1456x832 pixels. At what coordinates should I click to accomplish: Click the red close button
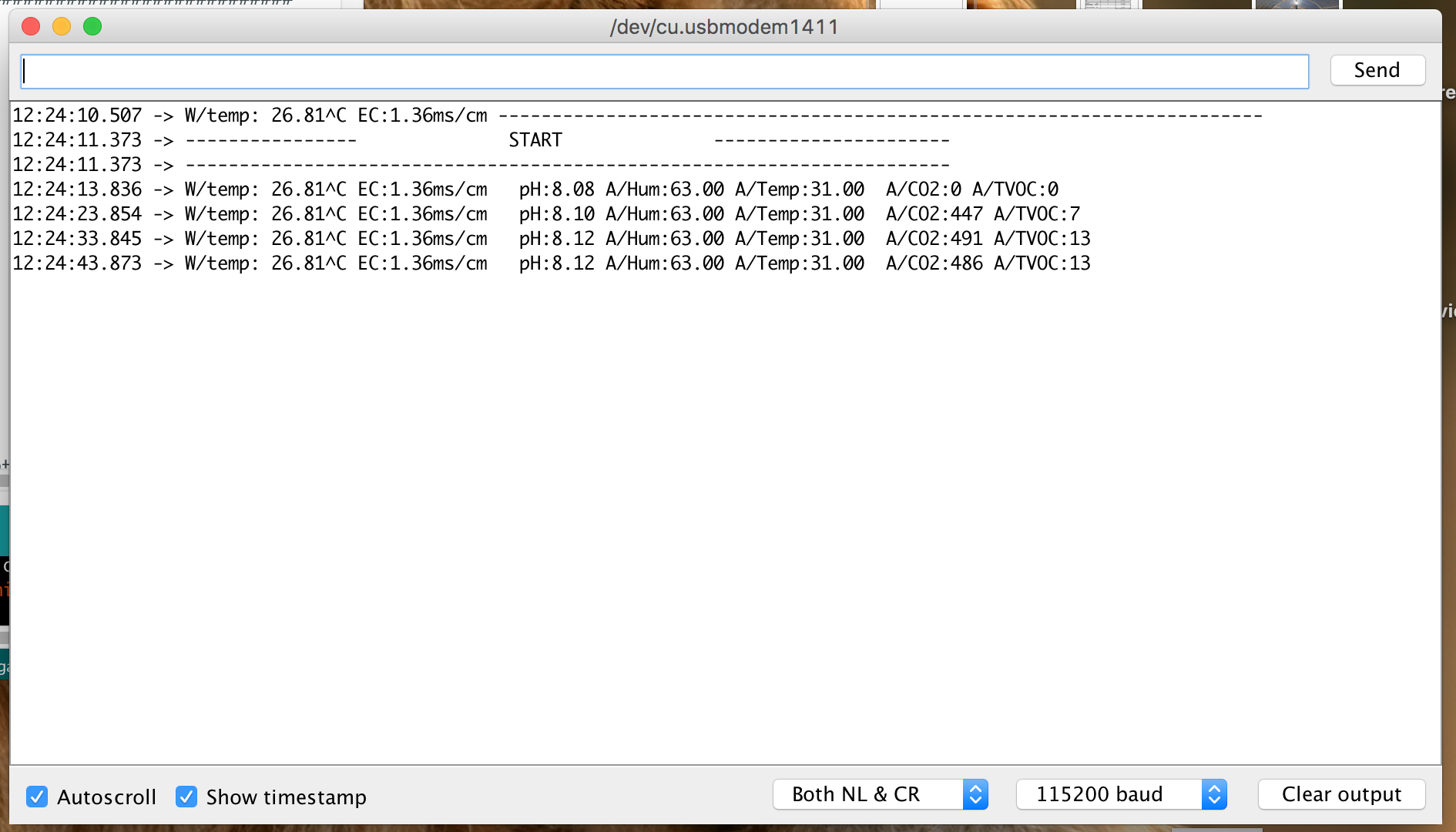pos(31,25)
